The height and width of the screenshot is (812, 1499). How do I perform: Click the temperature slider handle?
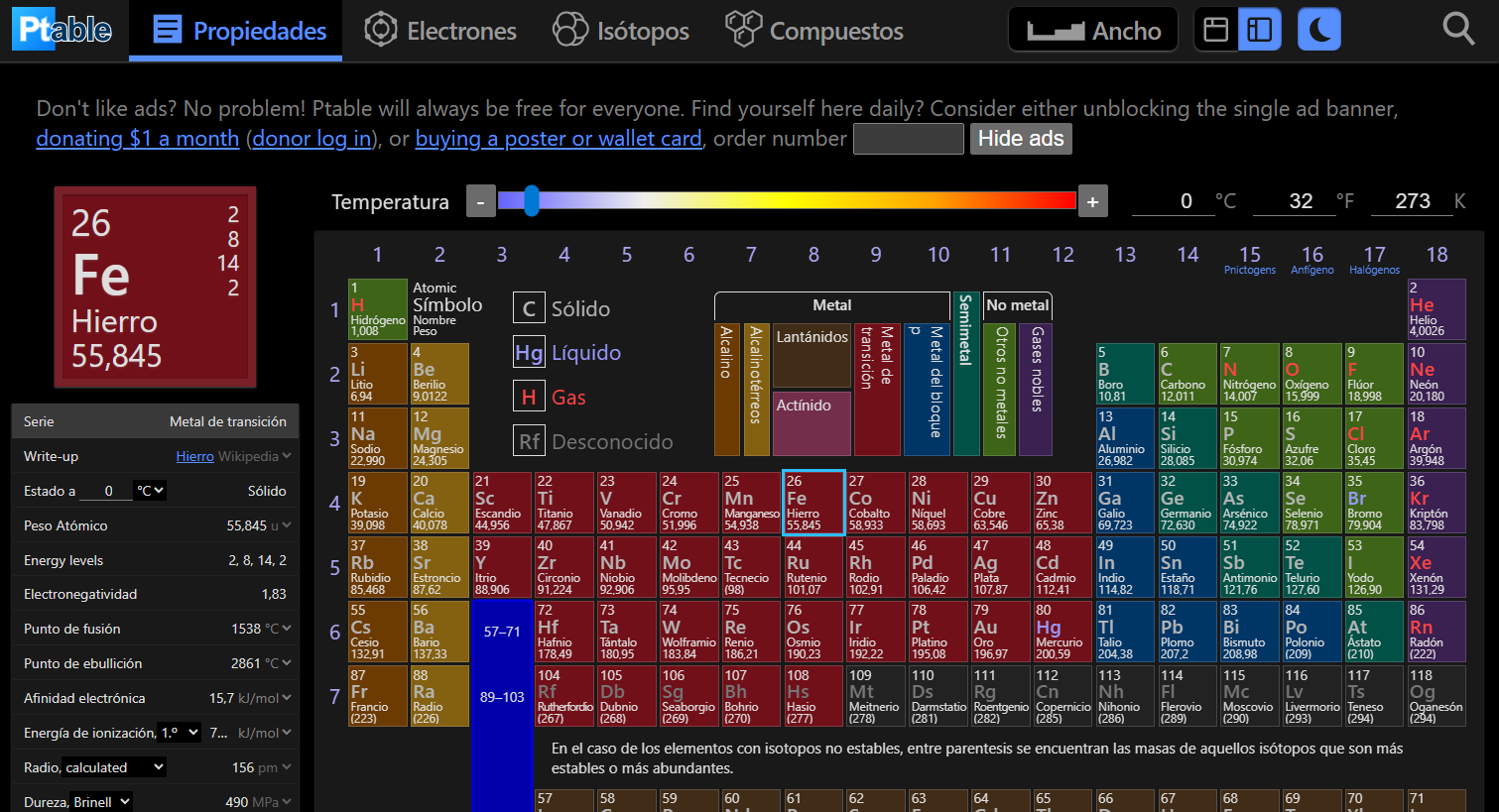pos(532,200)
